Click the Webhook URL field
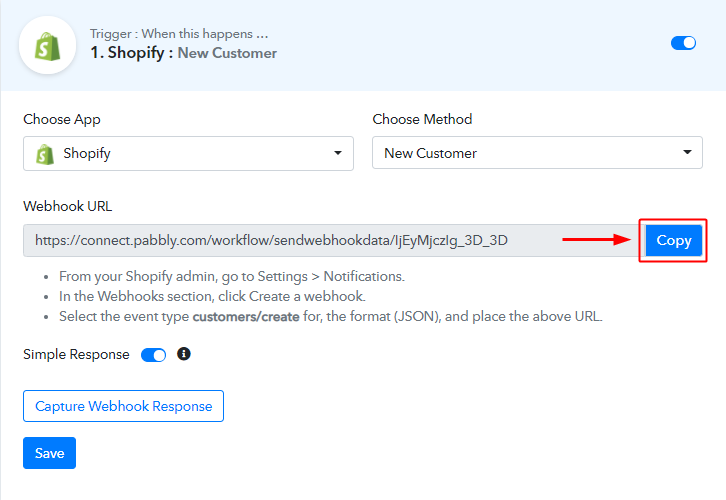 (x=331, y=240)
